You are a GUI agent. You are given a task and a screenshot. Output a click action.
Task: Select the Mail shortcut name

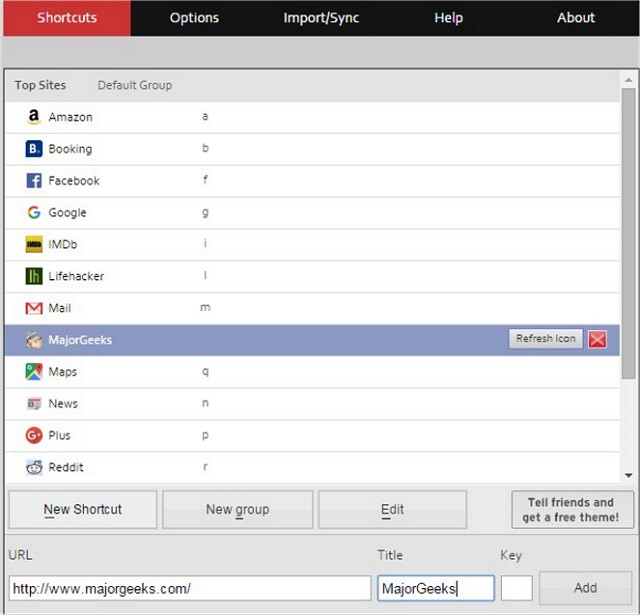[x=60, y=308]
